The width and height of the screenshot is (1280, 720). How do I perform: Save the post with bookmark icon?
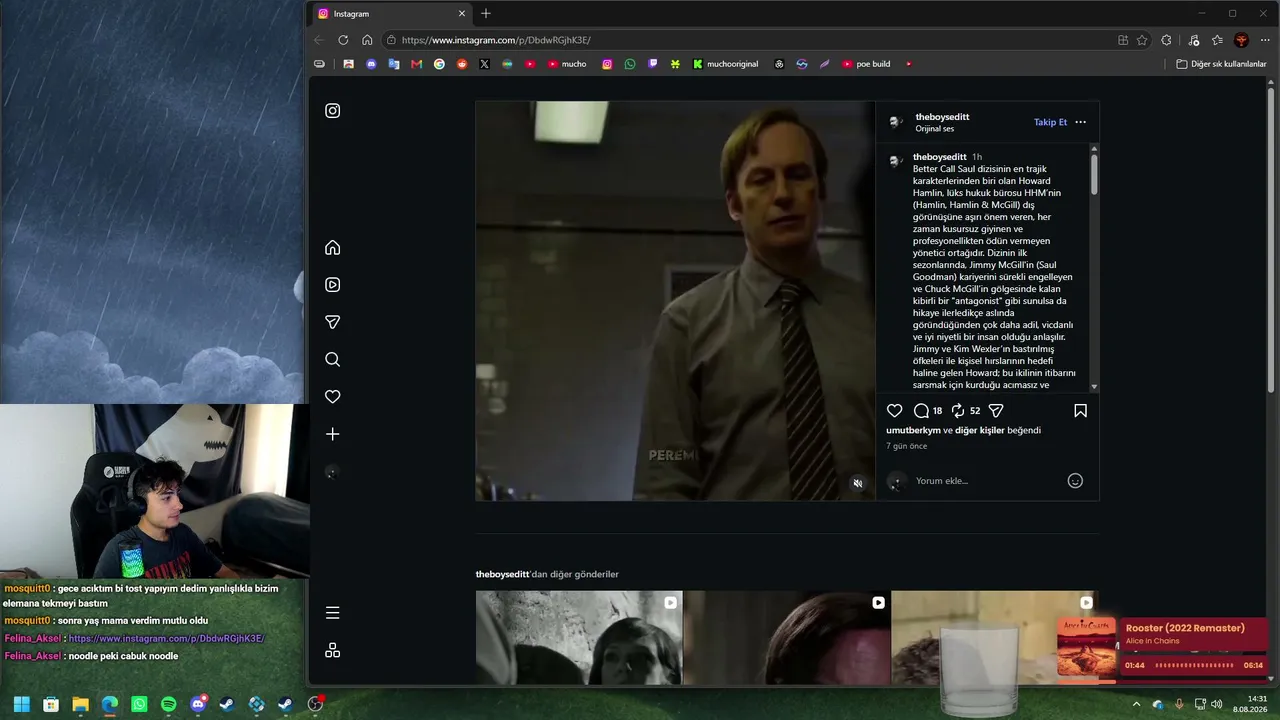[1081, 411]
